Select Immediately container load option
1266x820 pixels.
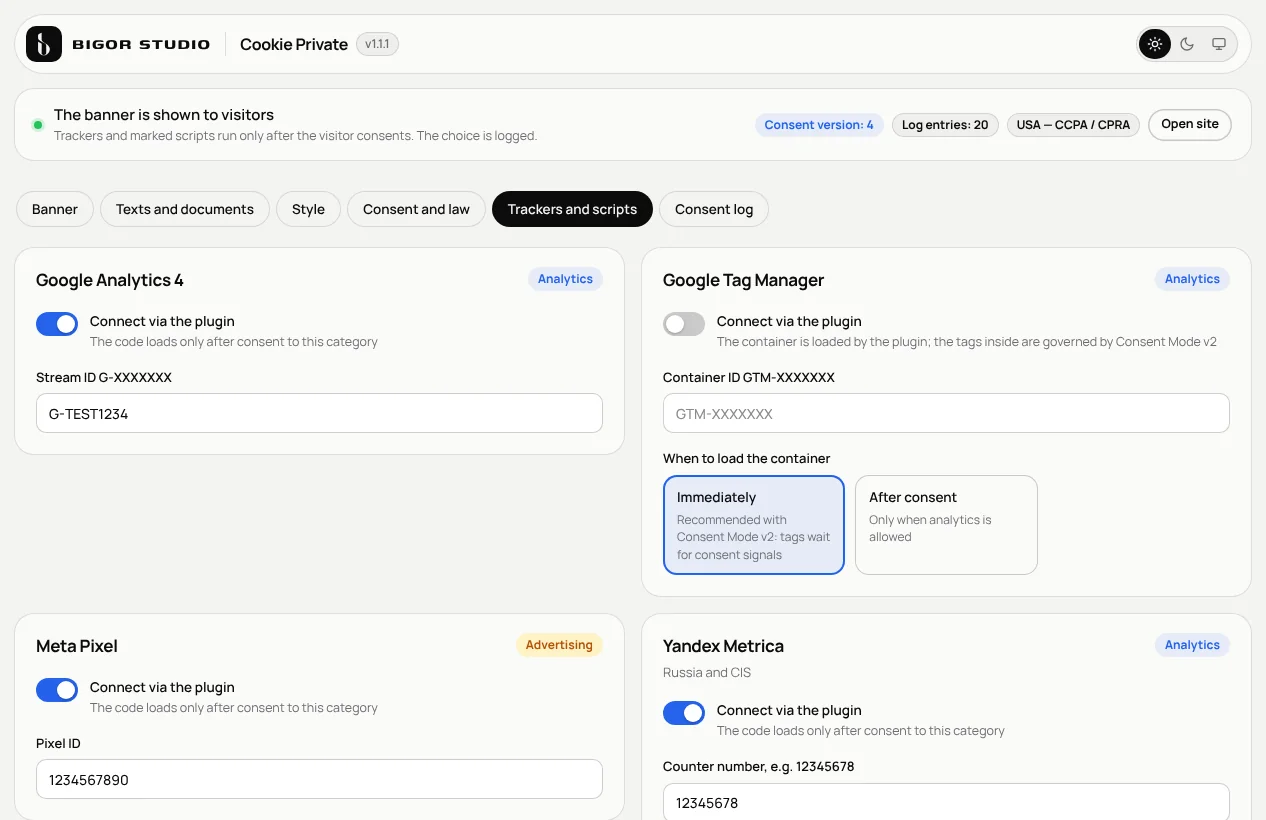pos(754,525)
